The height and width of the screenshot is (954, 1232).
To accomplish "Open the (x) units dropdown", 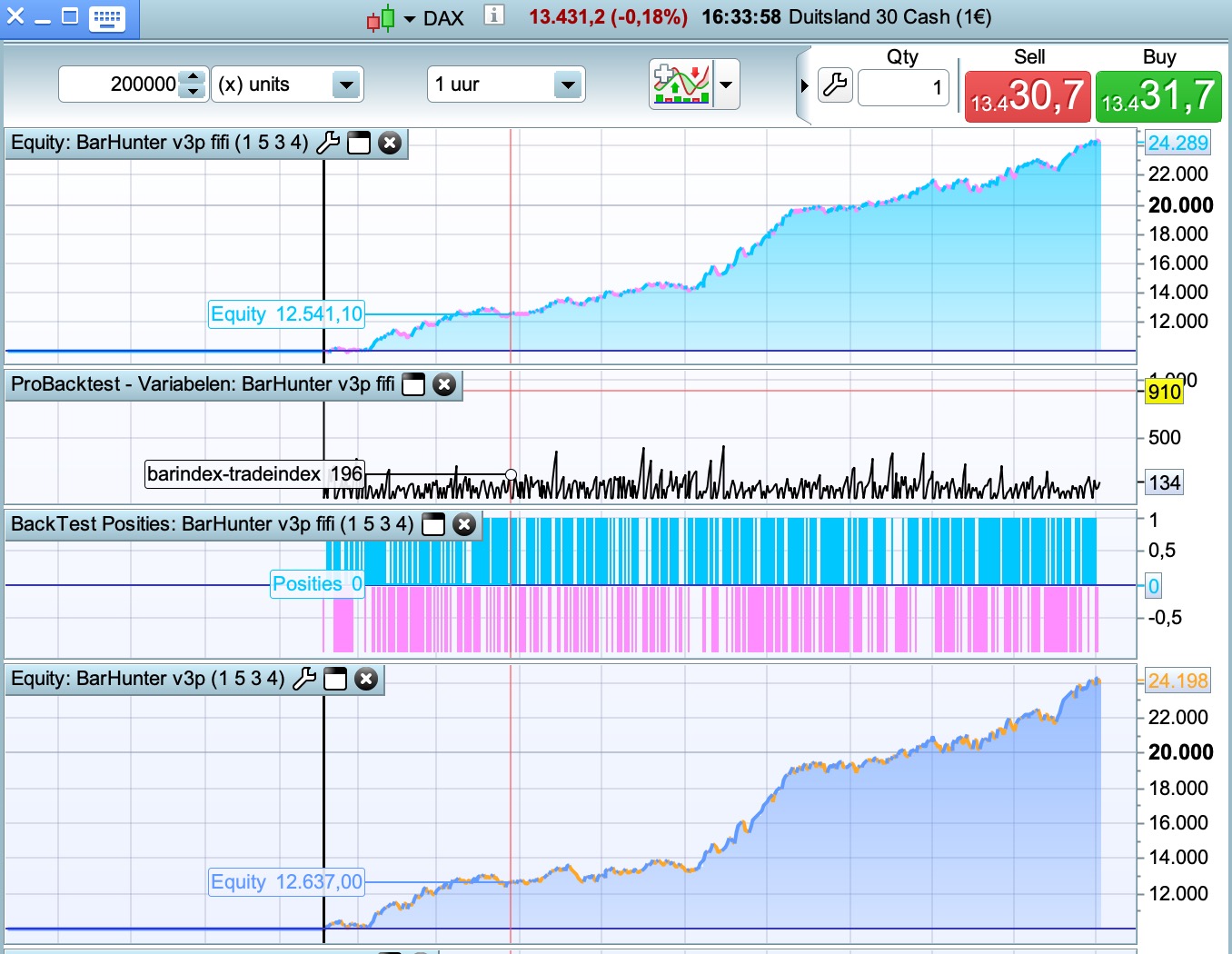I will coord(345,85).
